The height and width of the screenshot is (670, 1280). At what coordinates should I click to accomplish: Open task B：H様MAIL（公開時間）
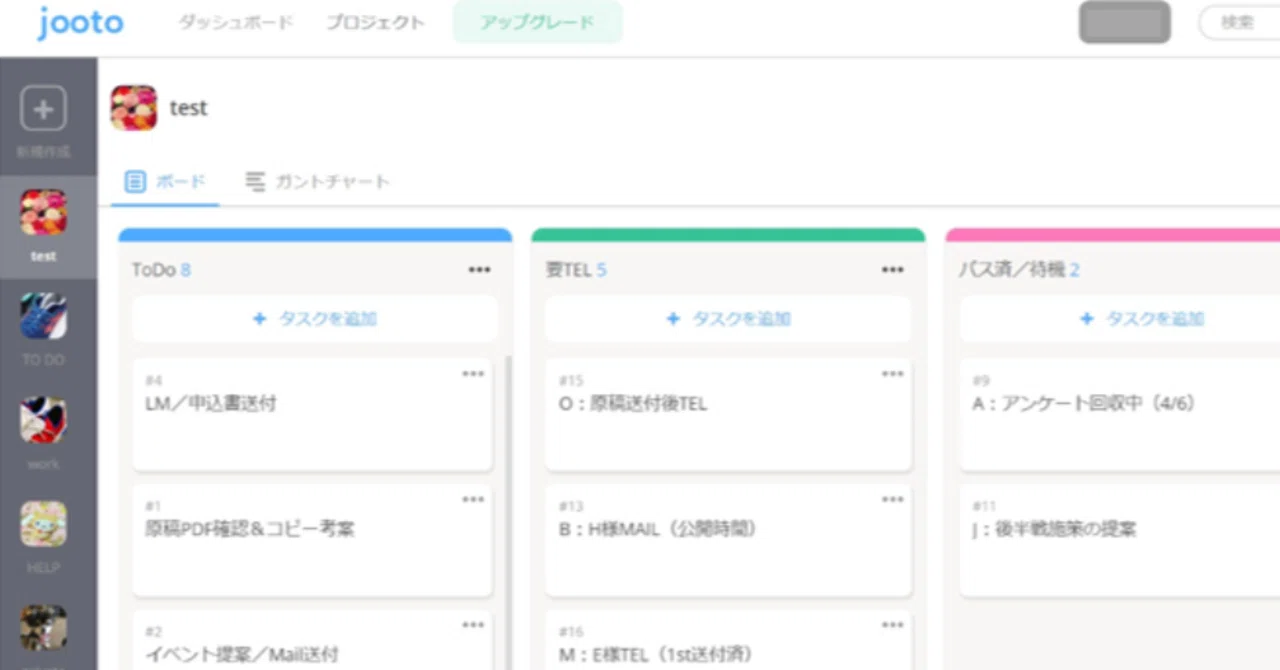coord(728,540)
